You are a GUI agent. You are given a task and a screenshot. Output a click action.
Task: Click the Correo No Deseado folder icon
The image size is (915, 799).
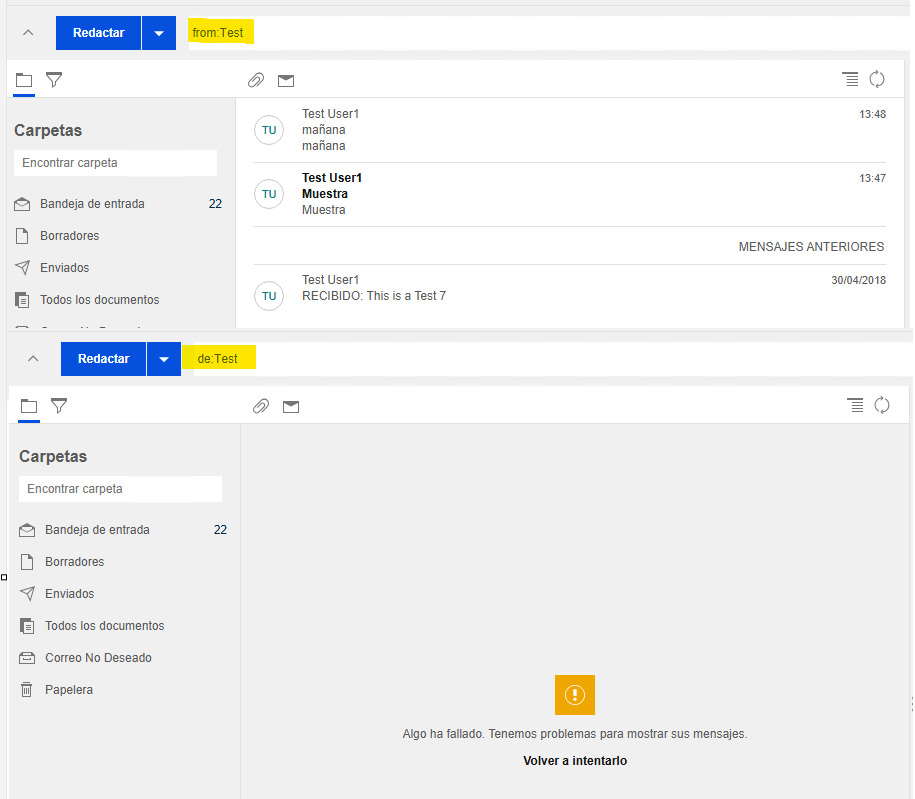click(27, 658)
